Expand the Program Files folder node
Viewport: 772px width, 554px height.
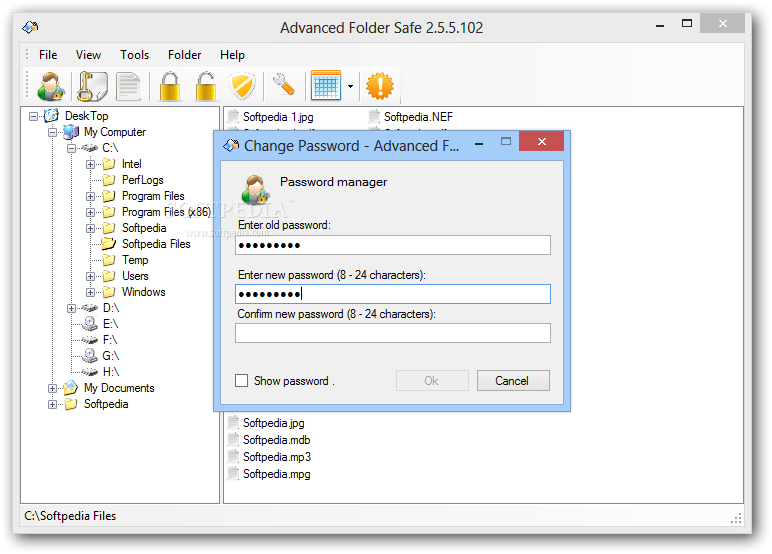(91, 196)
